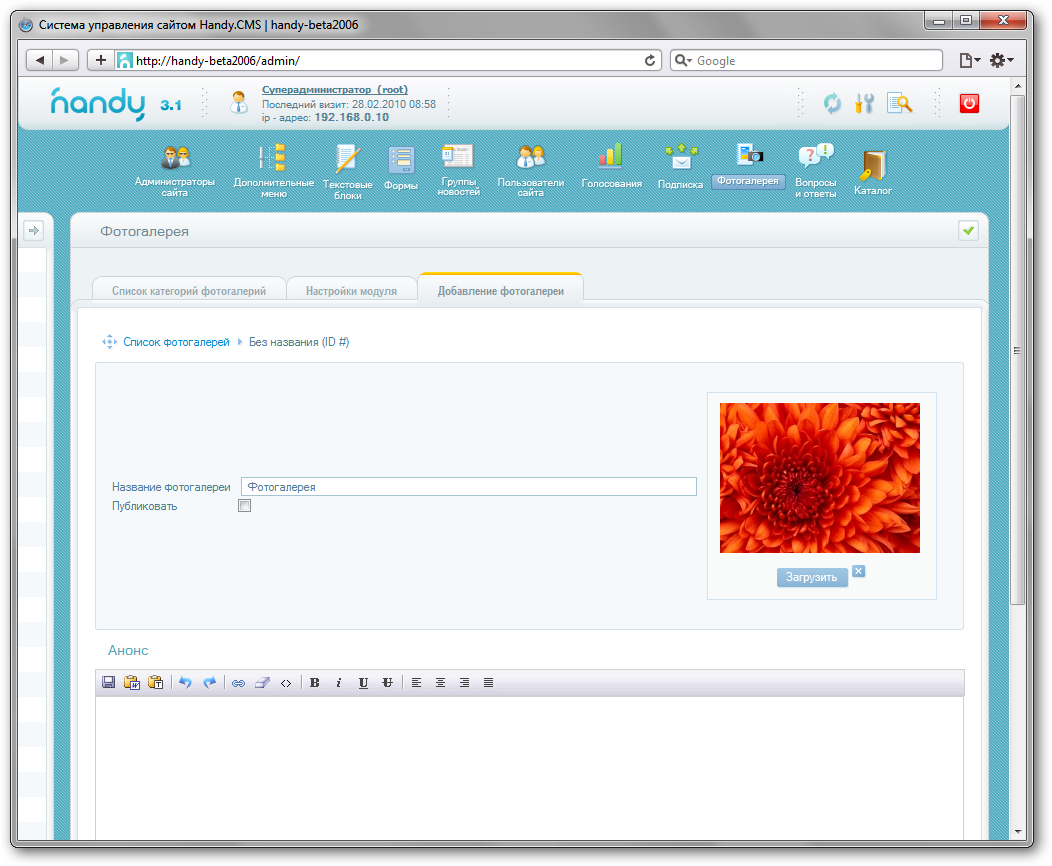Image resolution: width=1052 pixels, height=866 pixels.
Task: Toggle the Публиковать checkbox
Action: (x=244, y=506)
